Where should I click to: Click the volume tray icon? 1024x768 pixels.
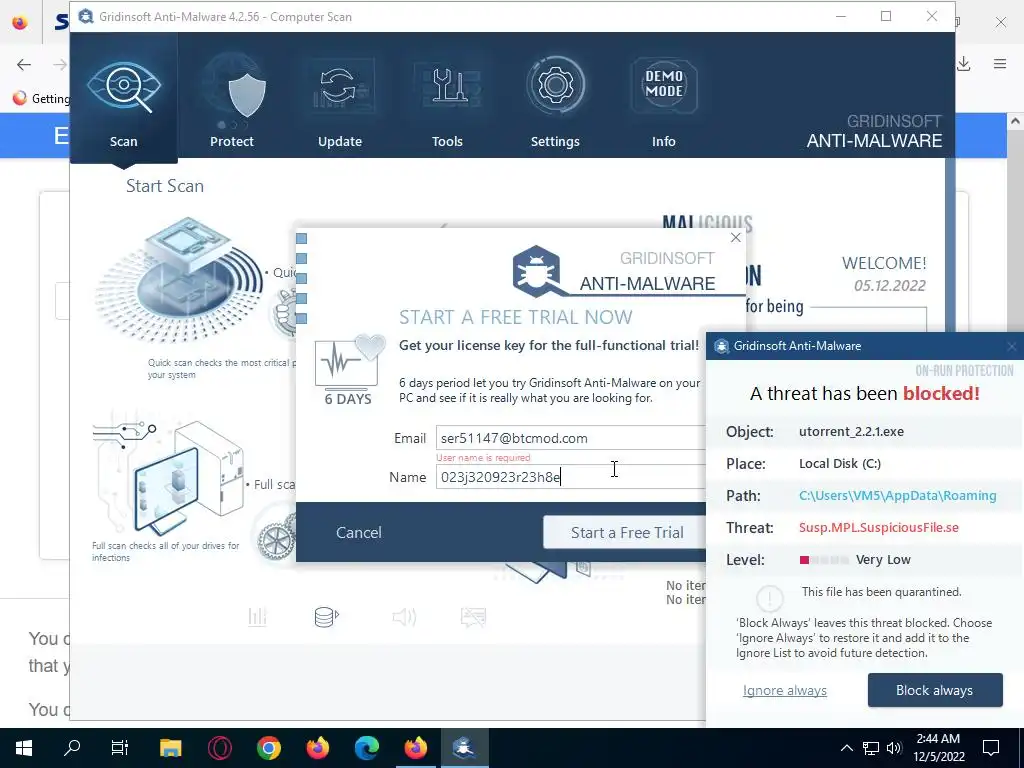coord(894,748)
